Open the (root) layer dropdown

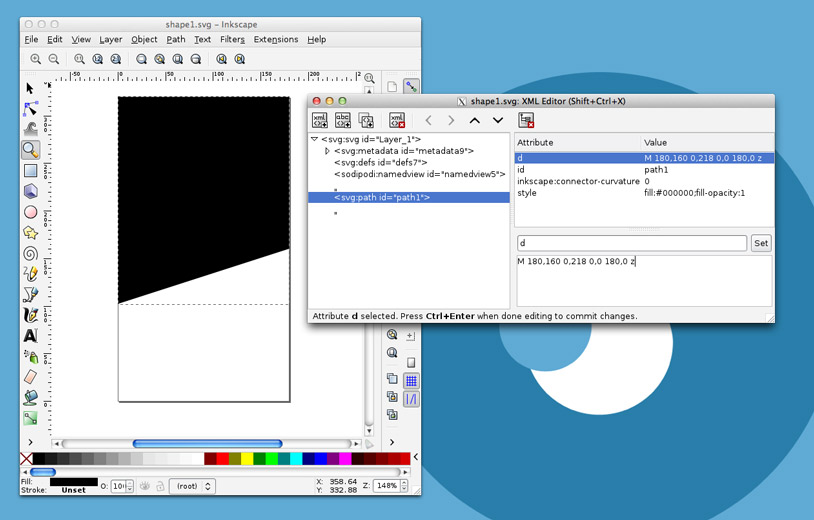pos(193,486)
